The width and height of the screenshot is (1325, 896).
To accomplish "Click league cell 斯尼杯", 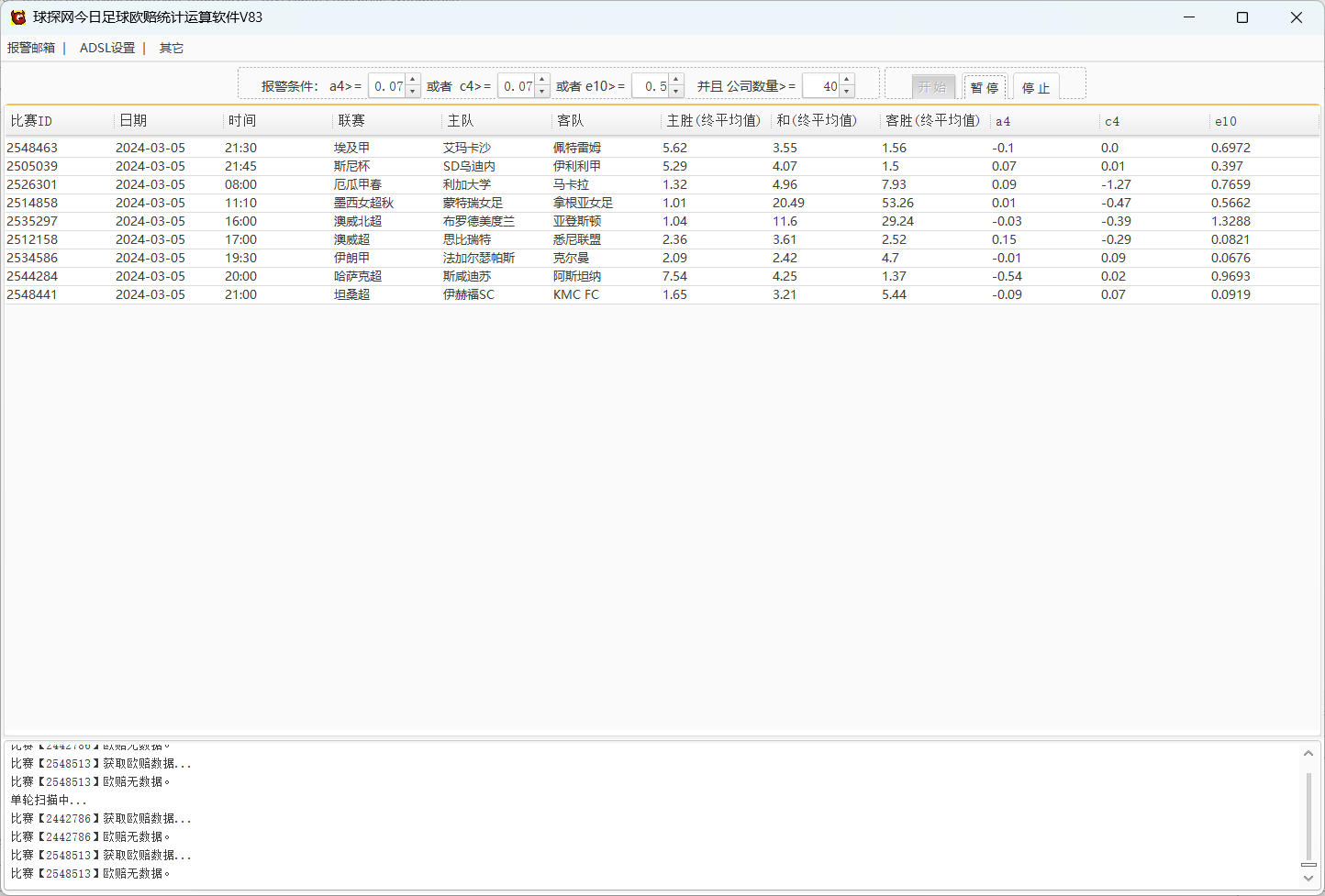I will pos(352,166).
